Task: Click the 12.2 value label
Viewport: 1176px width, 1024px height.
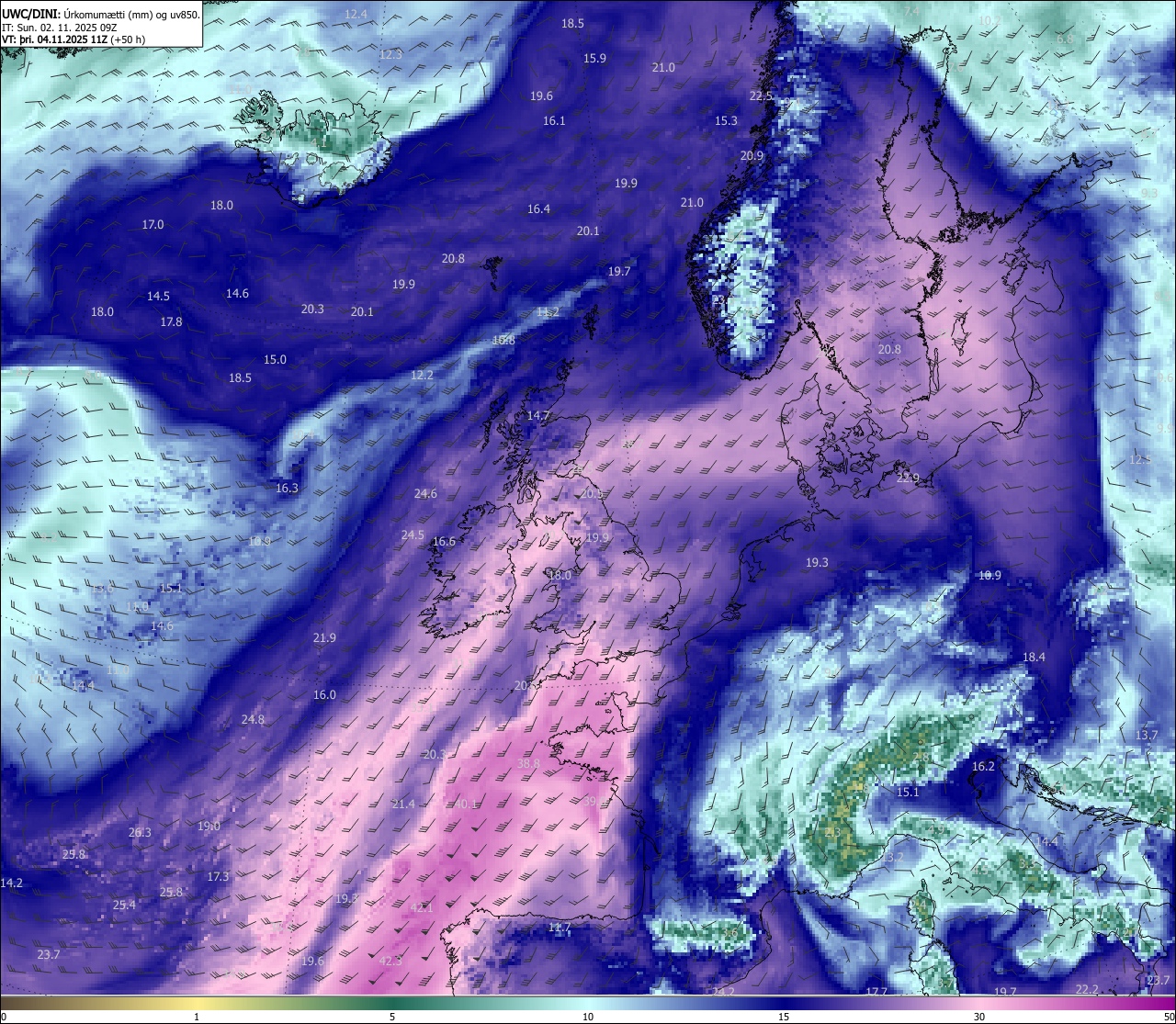Action: (422, 375)
